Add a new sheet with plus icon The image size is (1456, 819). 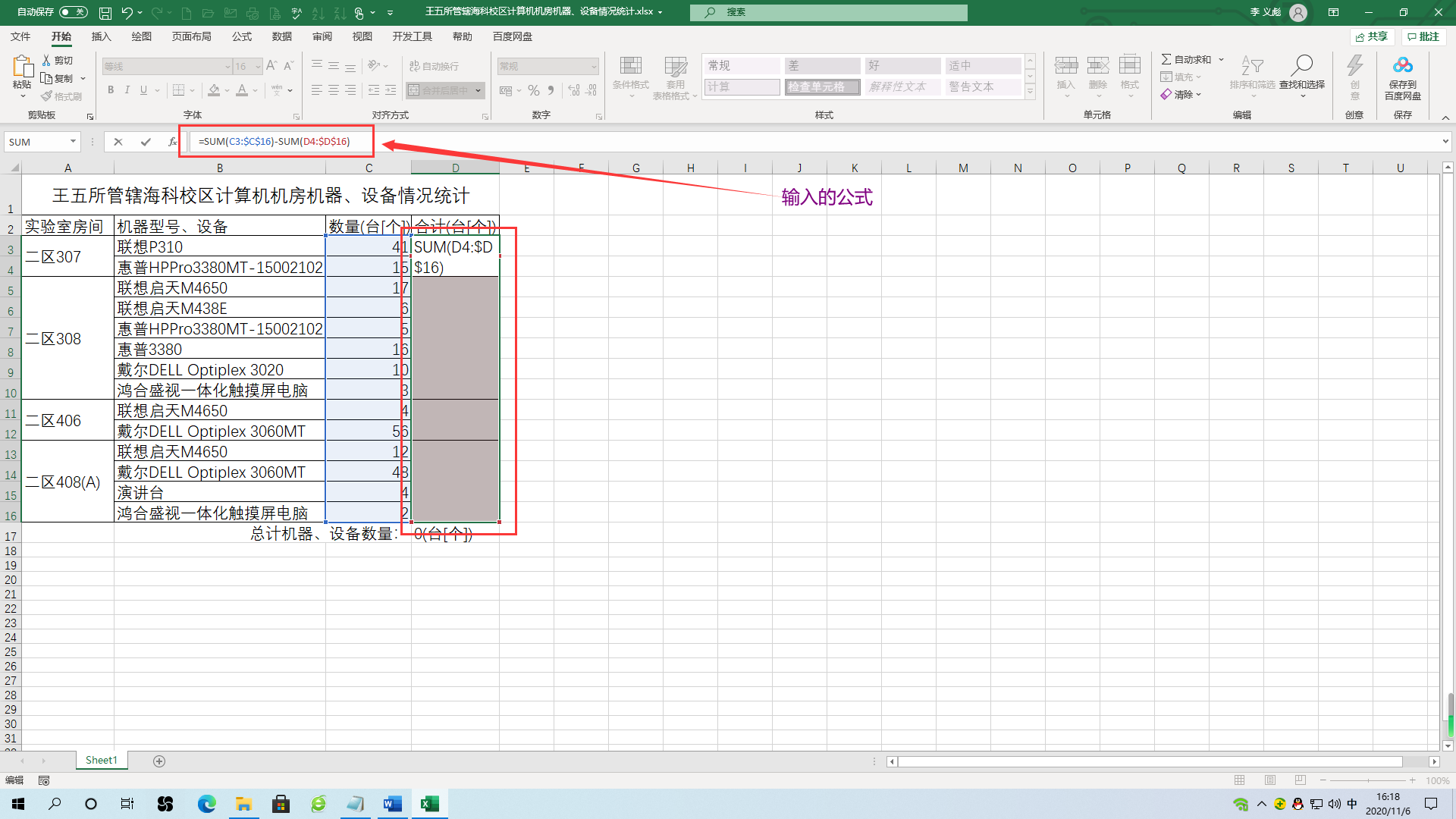[159, 761]
